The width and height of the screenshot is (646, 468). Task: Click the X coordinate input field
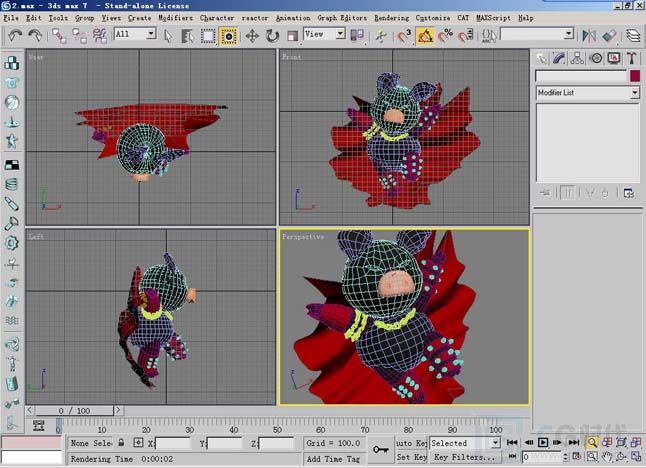173,443
